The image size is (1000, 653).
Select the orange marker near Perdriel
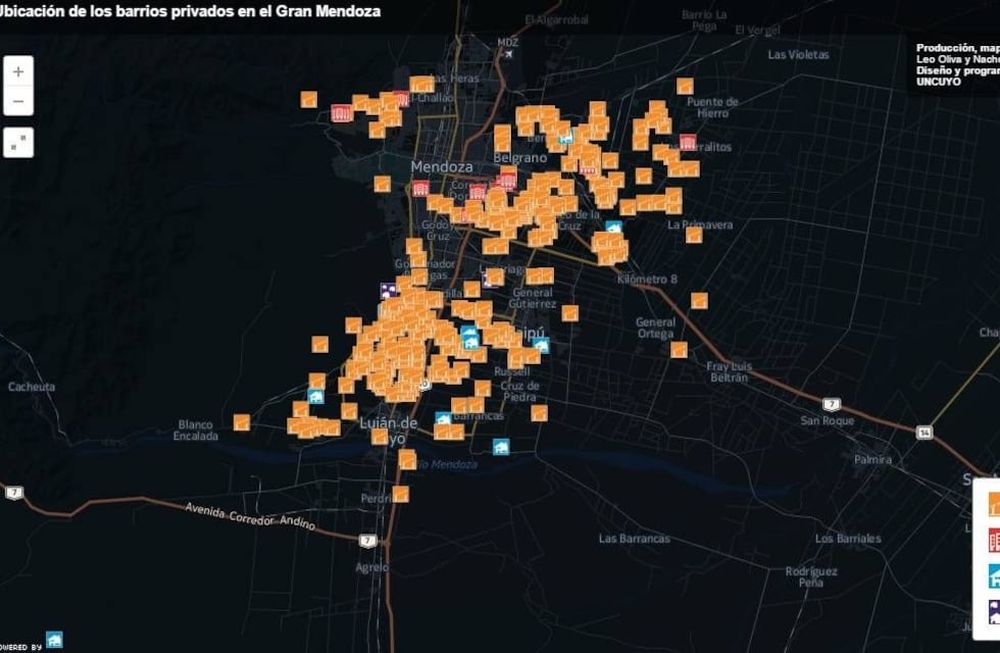400,493
